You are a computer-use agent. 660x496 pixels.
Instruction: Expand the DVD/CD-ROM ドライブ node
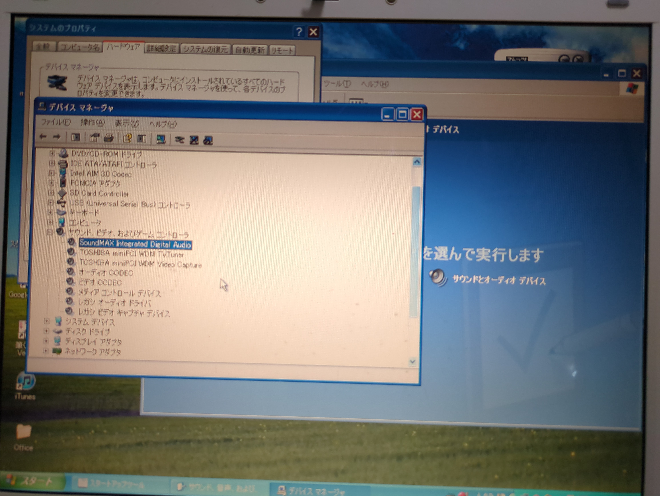[x=52, y=153]
